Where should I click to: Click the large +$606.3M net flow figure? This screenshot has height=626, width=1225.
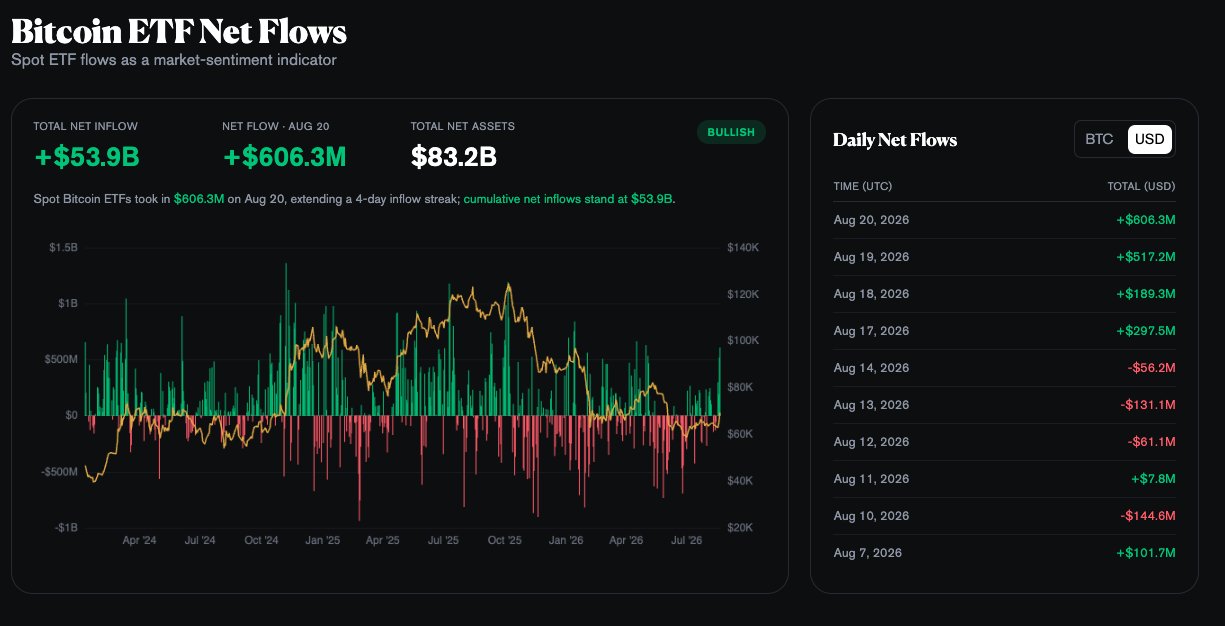point(284,157)
